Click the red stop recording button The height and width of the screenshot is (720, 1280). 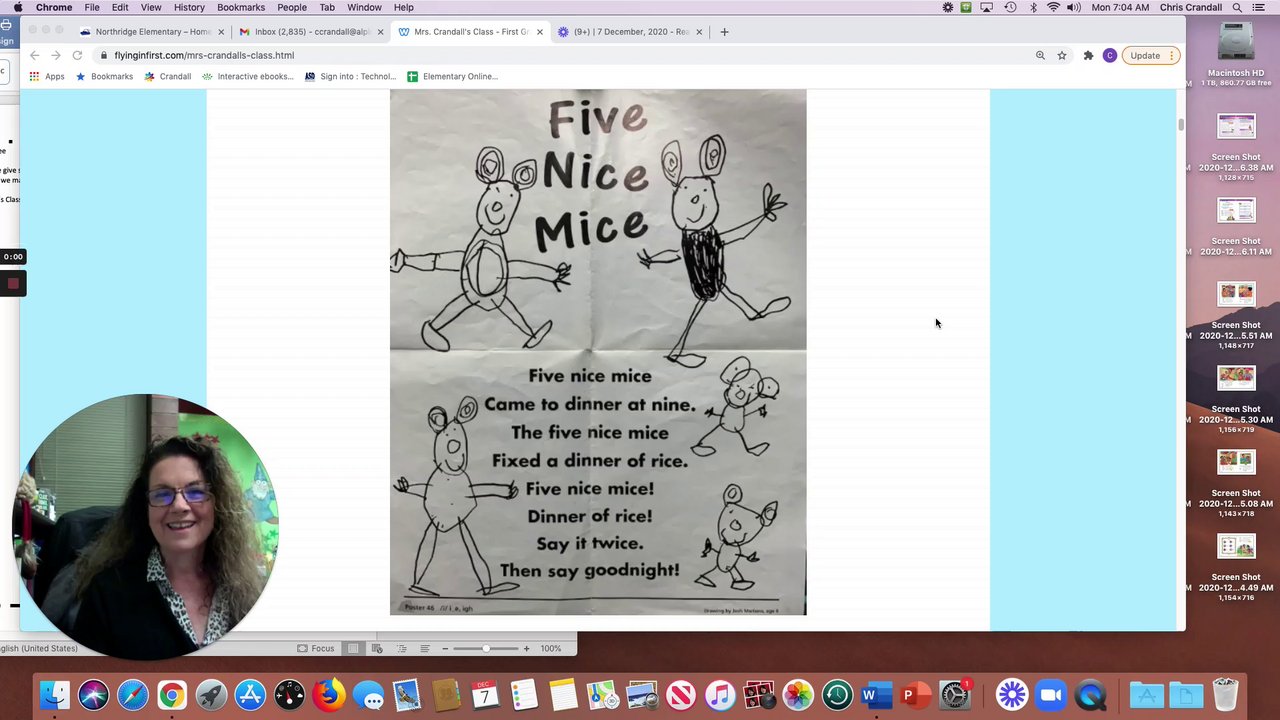pyautogui.click(x=13, y=284)
